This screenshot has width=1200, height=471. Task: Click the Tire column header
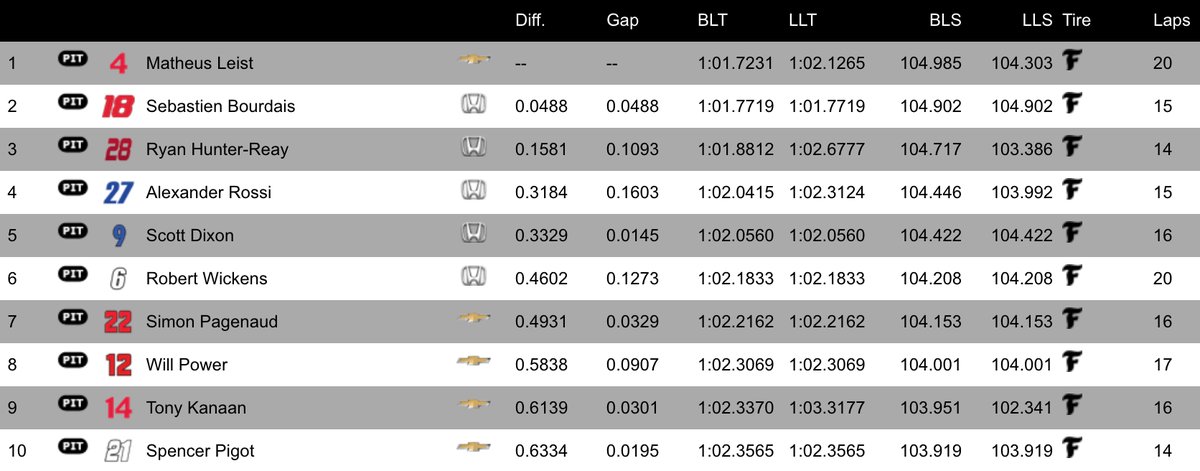point(1076,21)
